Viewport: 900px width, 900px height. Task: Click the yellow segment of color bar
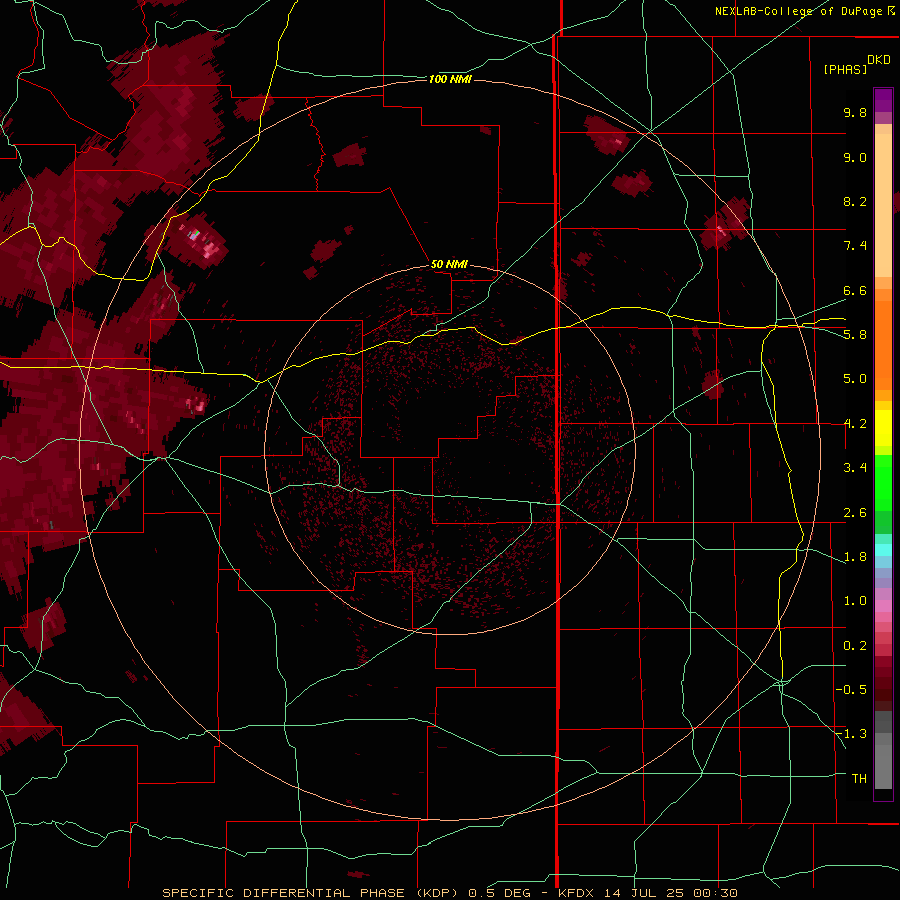[x=883, y=428]
